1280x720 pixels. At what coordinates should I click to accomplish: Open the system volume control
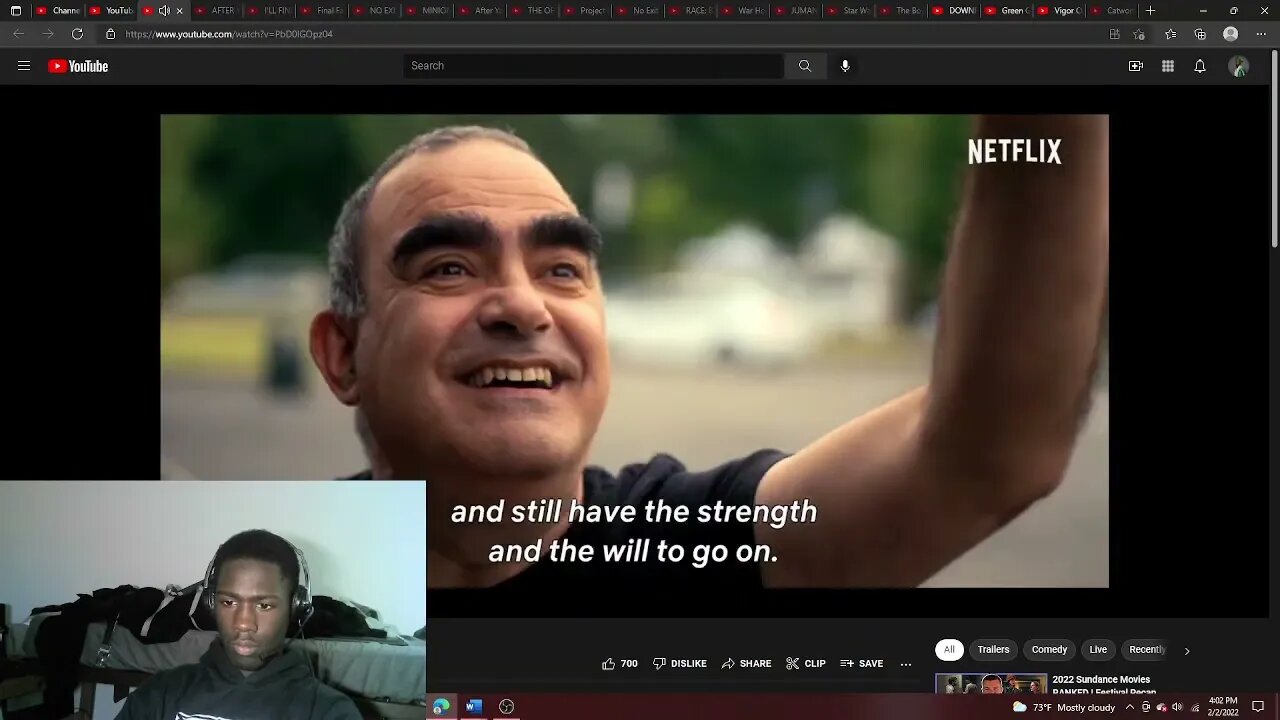pos(1177,707)
